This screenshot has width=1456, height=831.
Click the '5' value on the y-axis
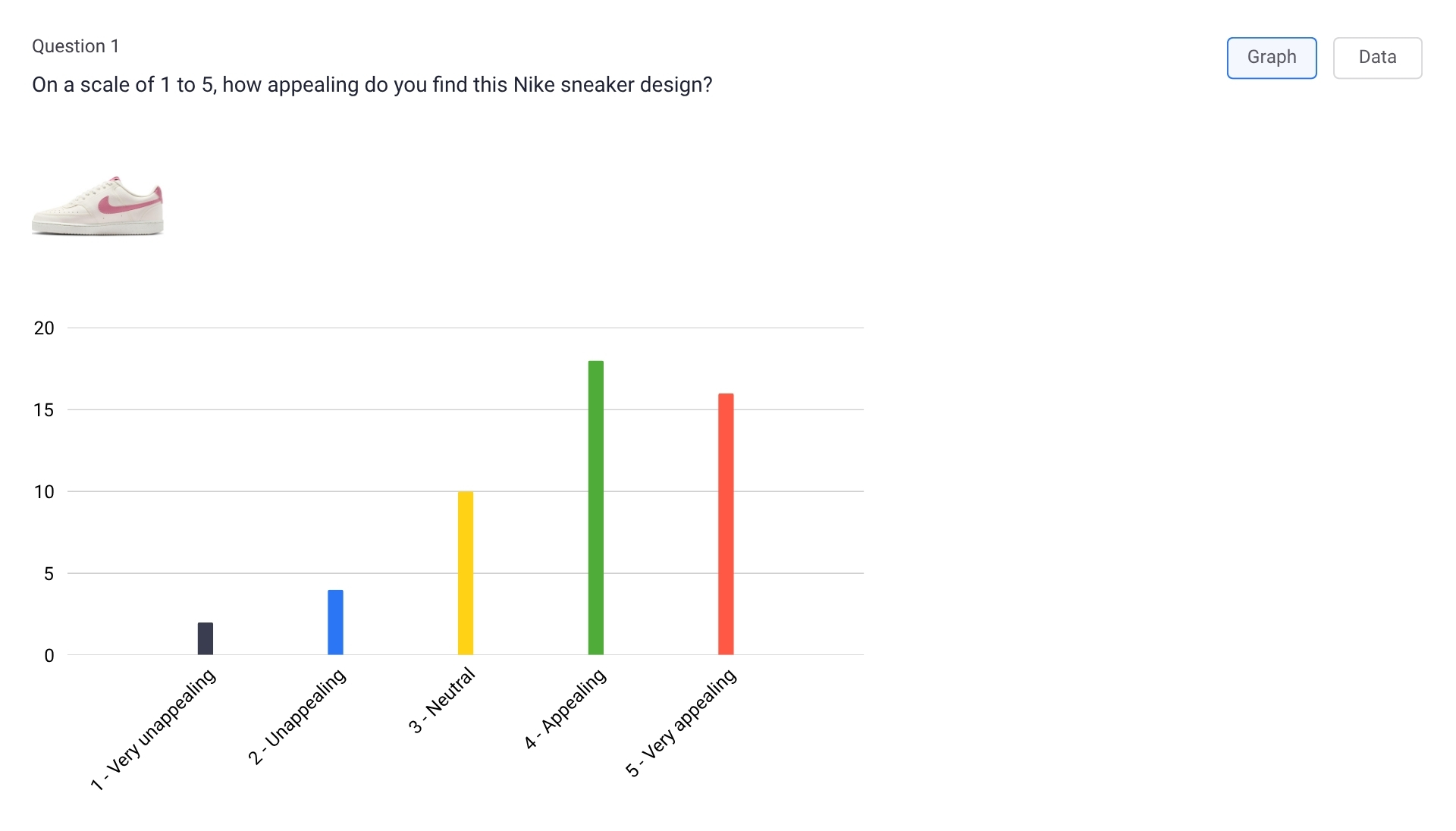click(50, 574)
